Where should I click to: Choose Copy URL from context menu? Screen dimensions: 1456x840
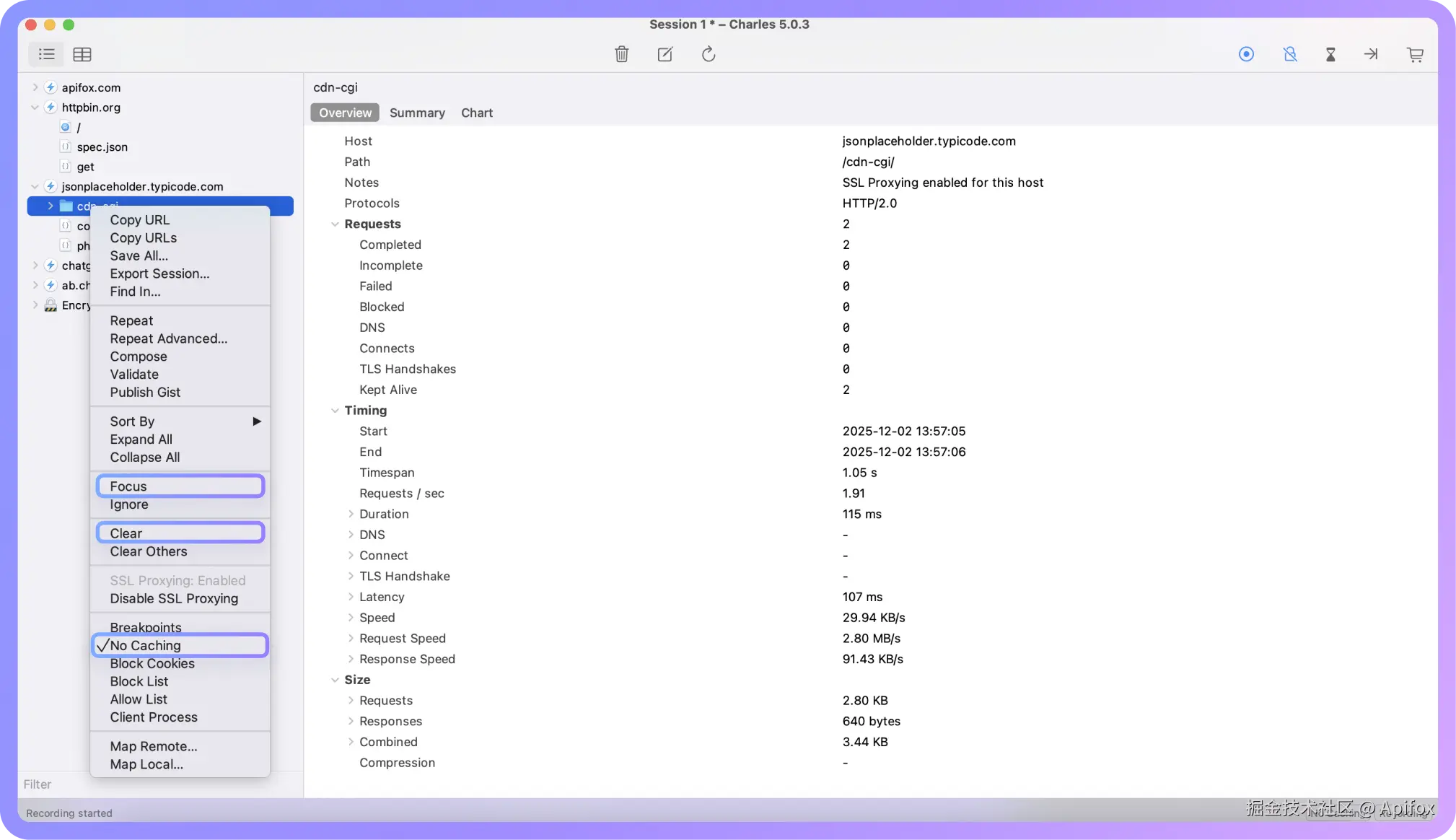click(140, 220)
